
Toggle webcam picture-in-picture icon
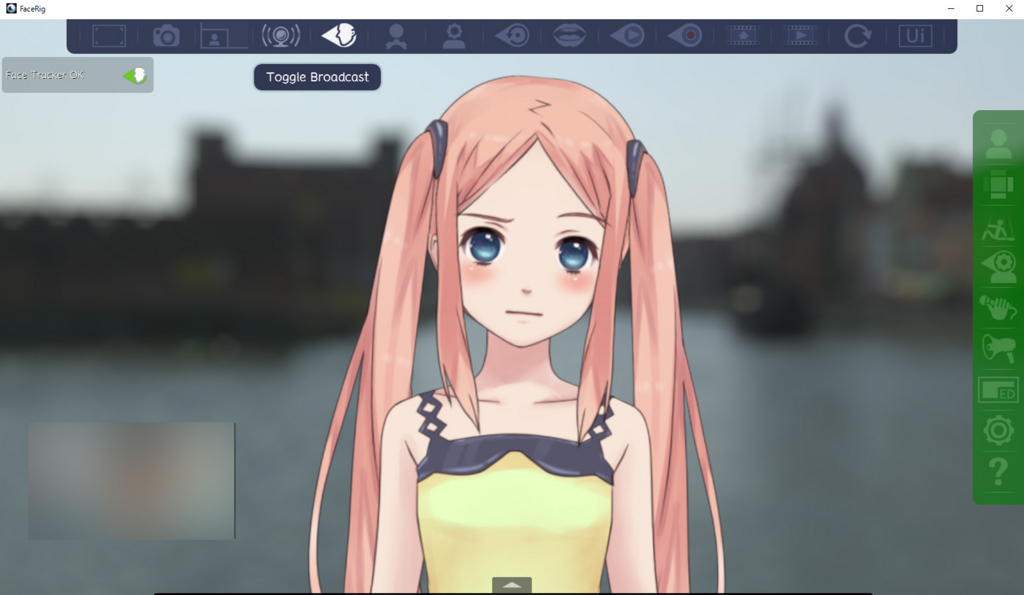[223, 37]
